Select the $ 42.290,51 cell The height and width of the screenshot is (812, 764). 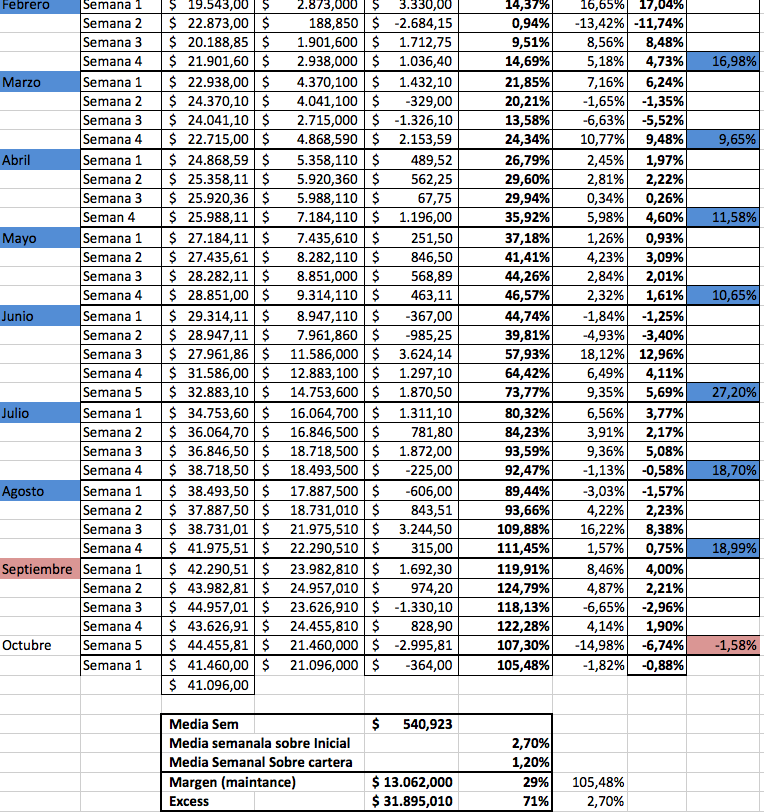point(208,569)
